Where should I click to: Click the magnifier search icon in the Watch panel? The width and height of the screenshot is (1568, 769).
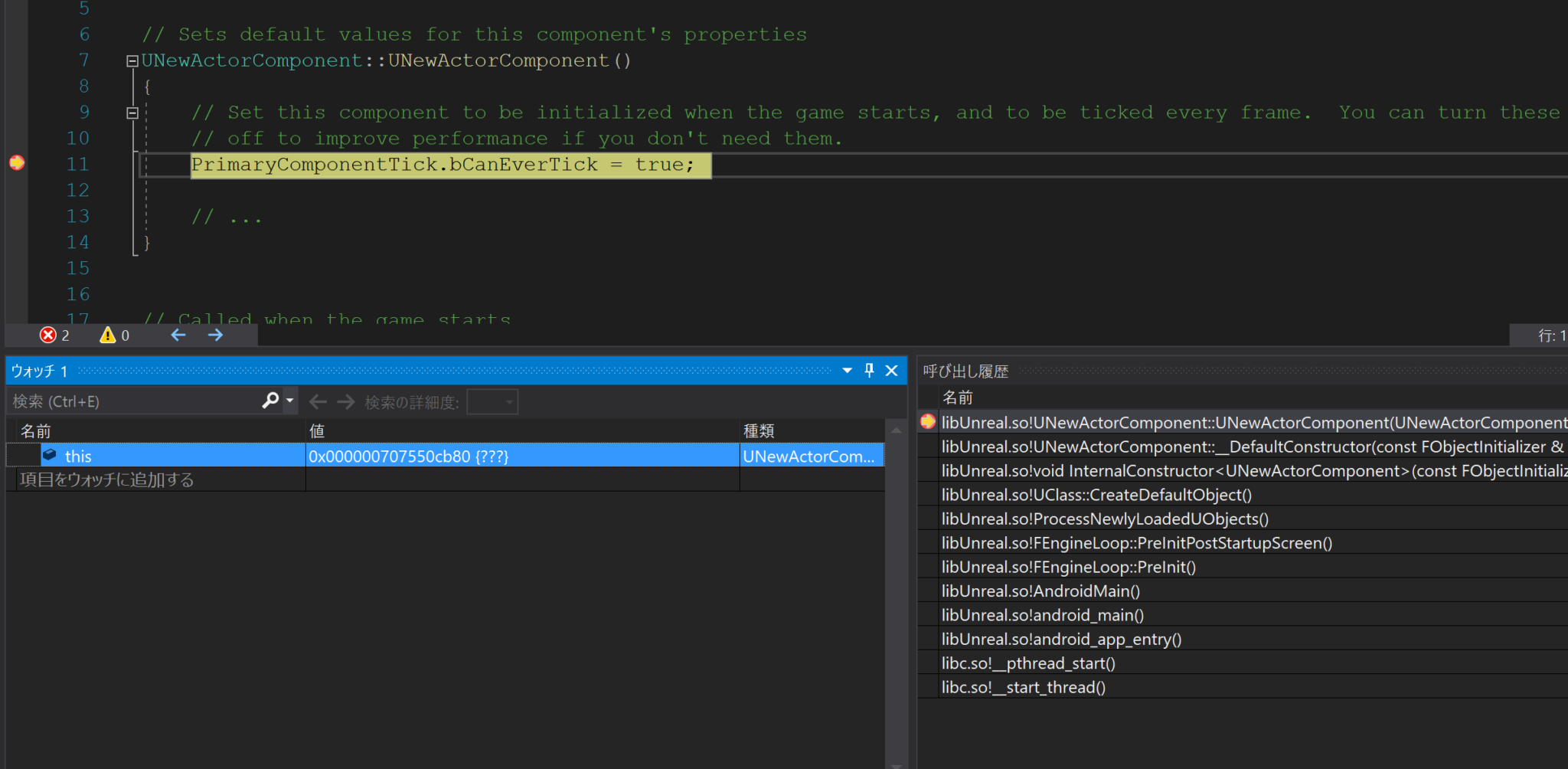click(x=271, y=401)
